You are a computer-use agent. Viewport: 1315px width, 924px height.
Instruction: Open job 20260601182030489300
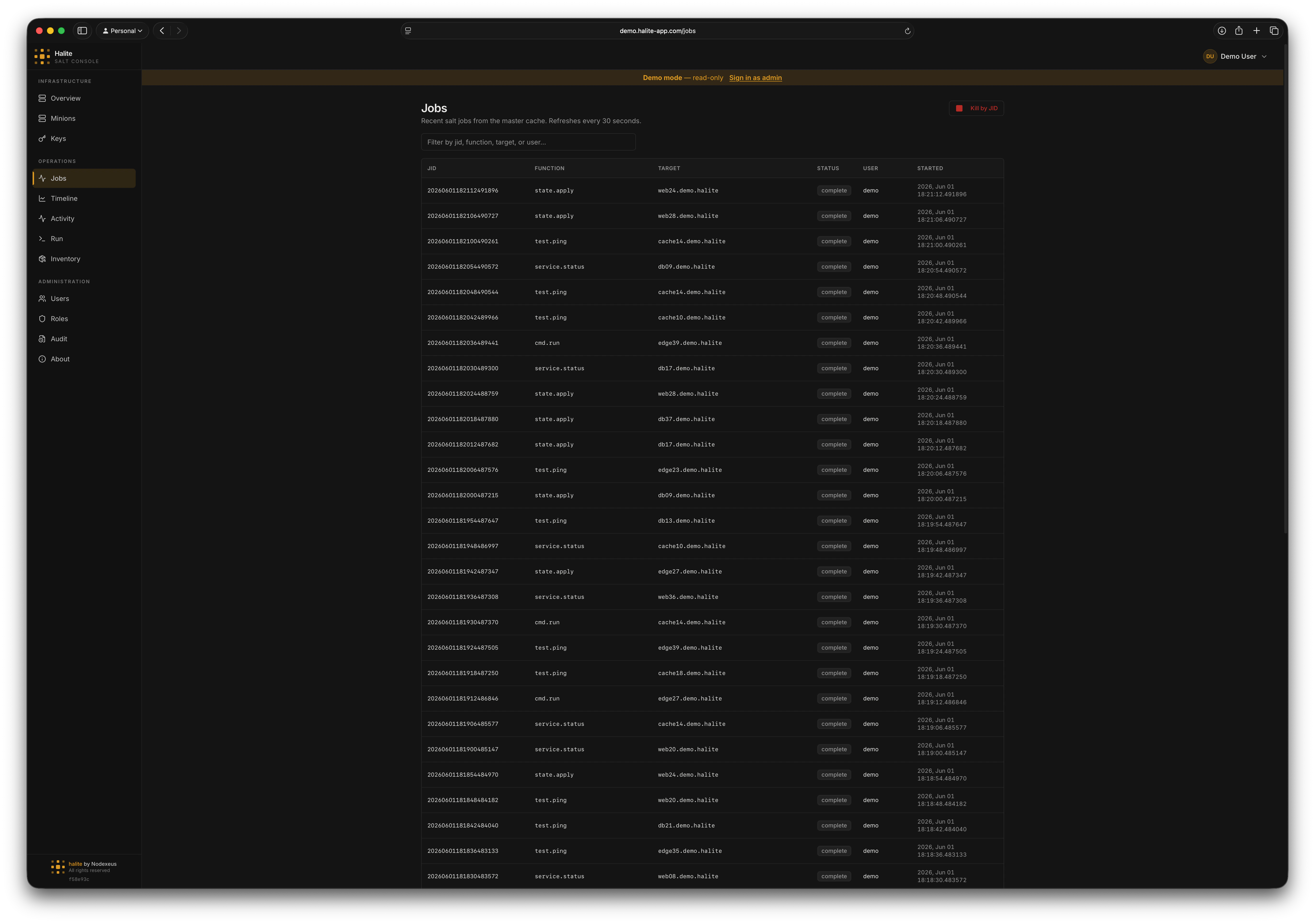coord(463,368)
